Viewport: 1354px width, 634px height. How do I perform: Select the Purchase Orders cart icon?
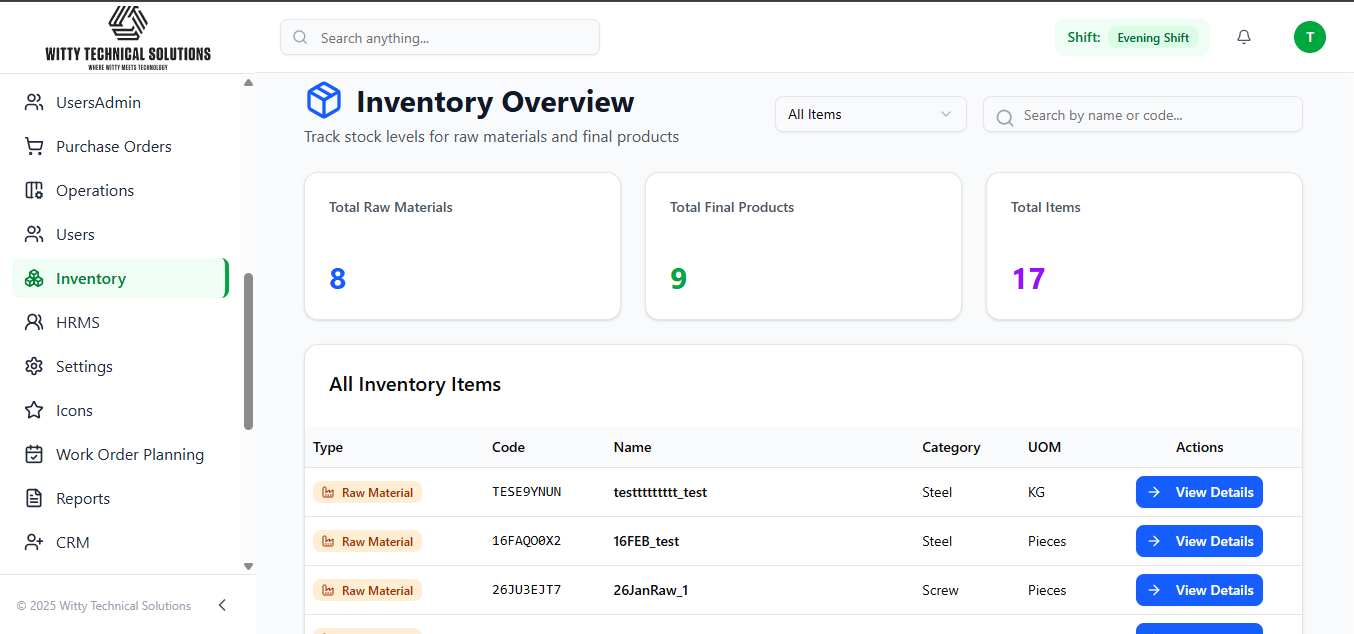pos(34,146)
